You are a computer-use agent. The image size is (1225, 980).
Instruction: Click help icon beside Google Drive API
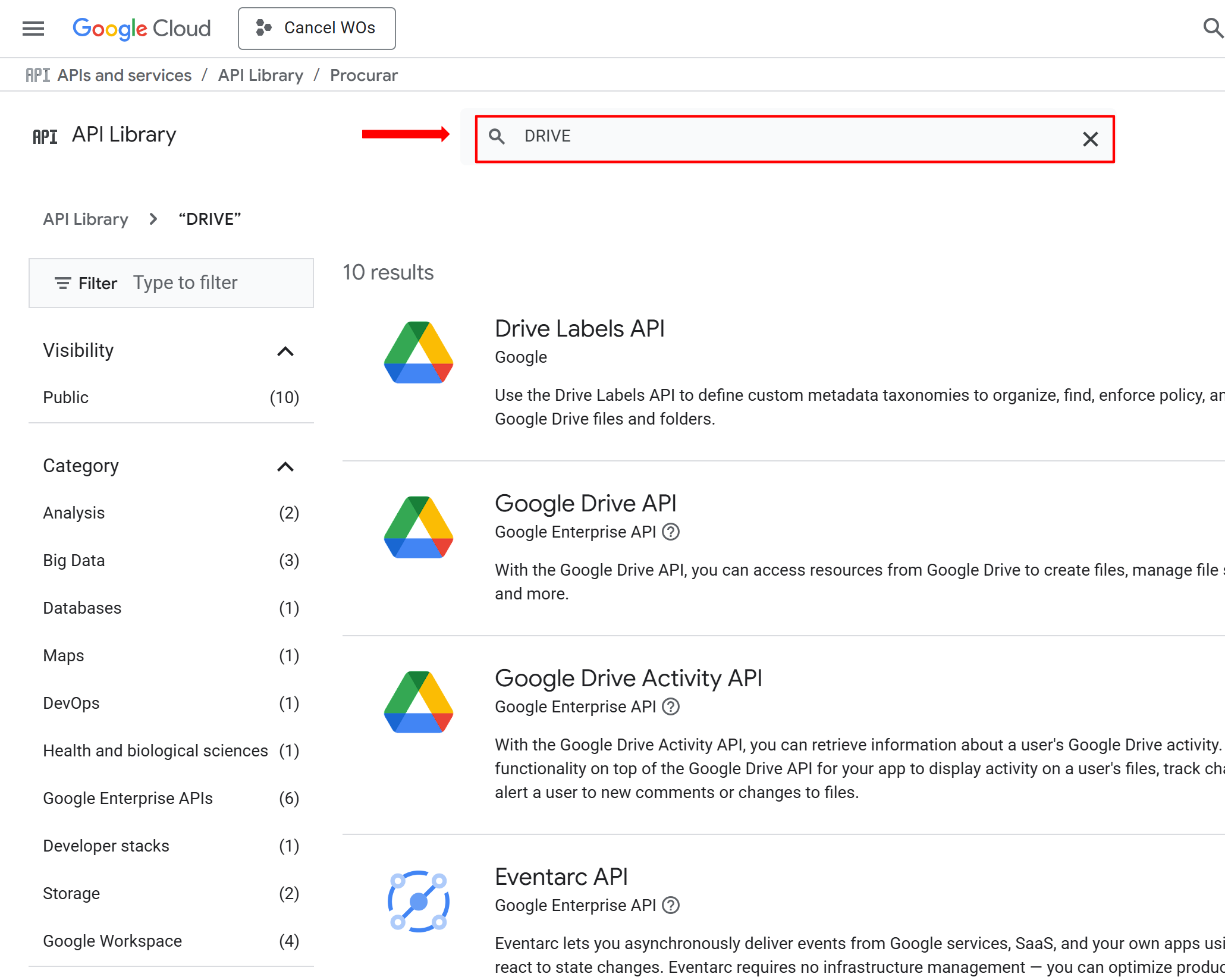(671, 532)
